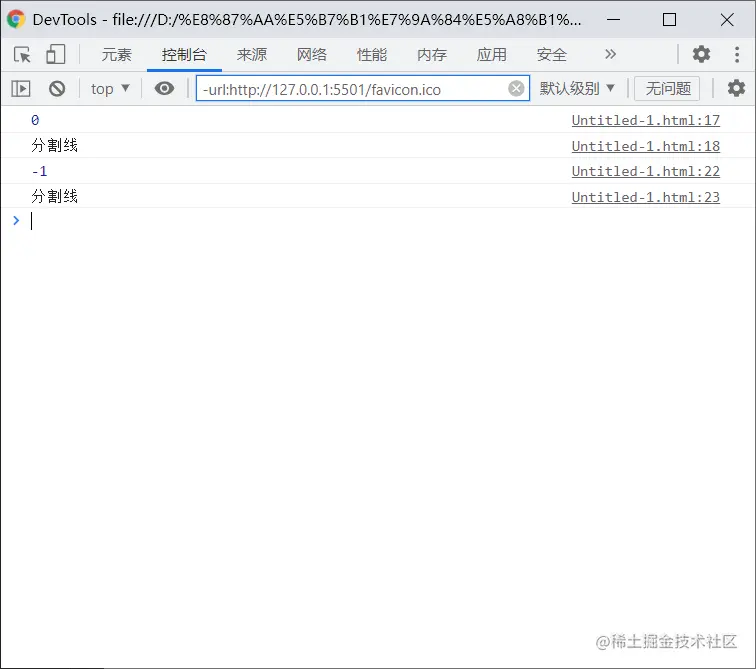Image resolution: width=756 pixels, height=669 pixels.
Task: Open the three-dot customize menu
Action: (x=737, y=54)
